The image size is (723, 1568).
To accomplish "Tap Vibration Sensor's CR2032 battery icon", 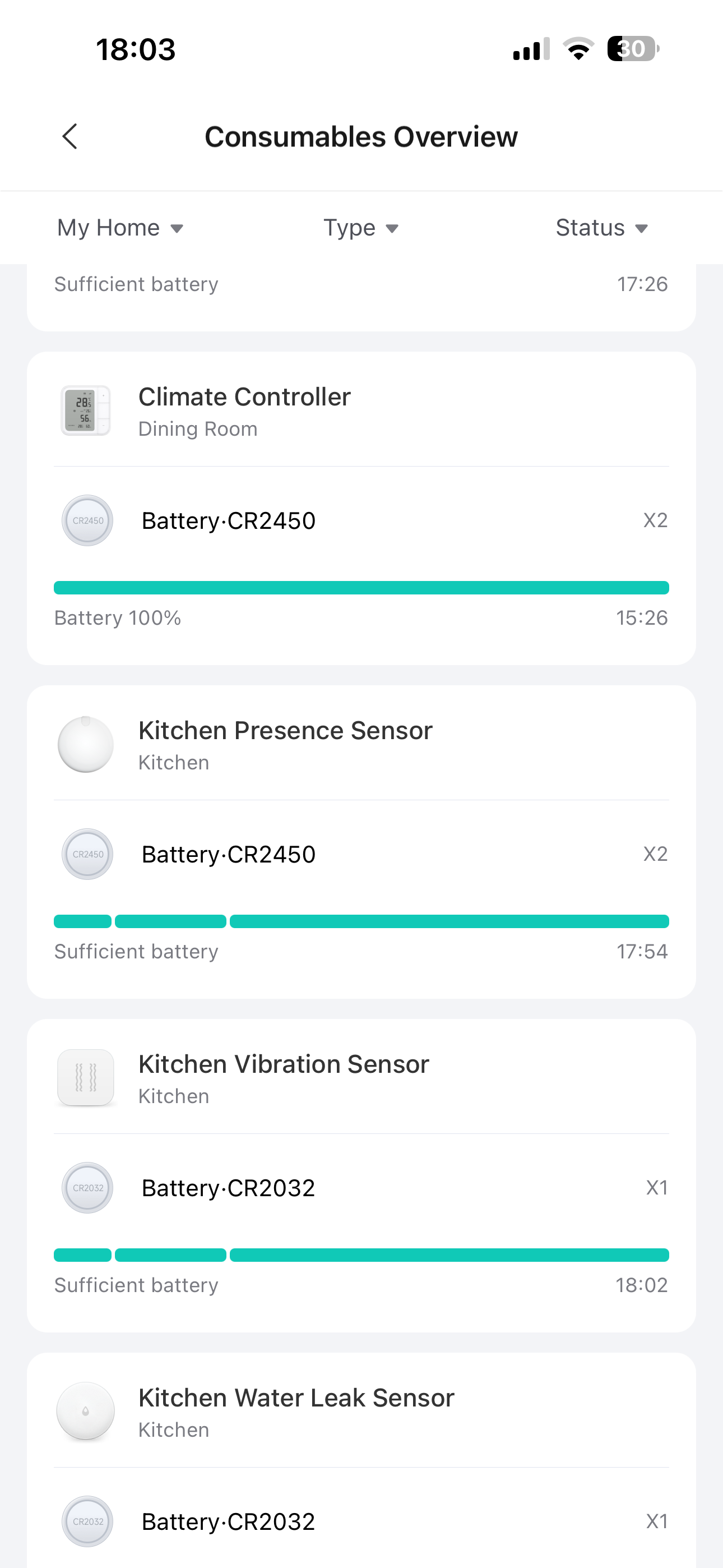I will coord(87,1188).
